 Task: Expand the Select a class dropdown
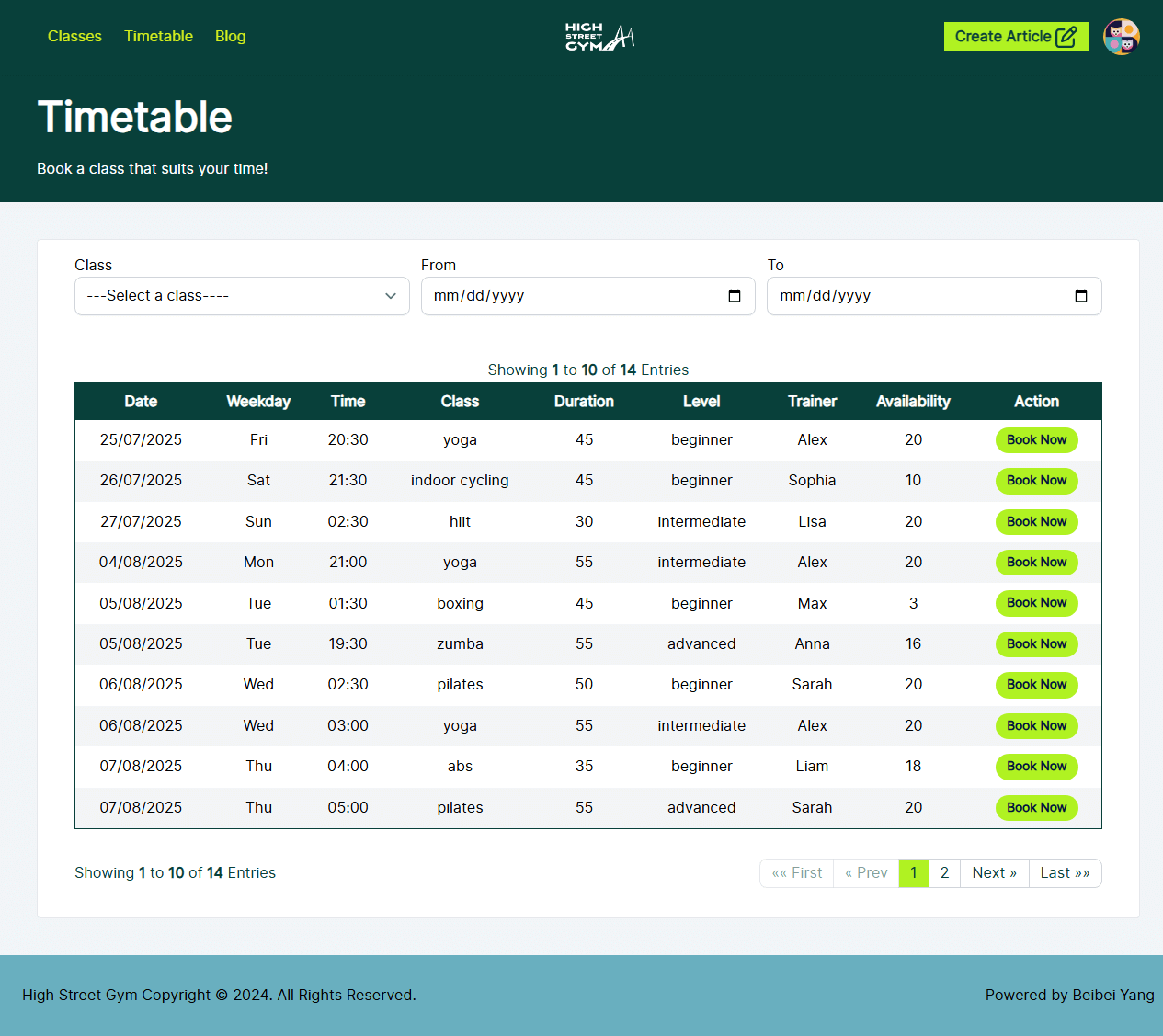tap(242, 296)
